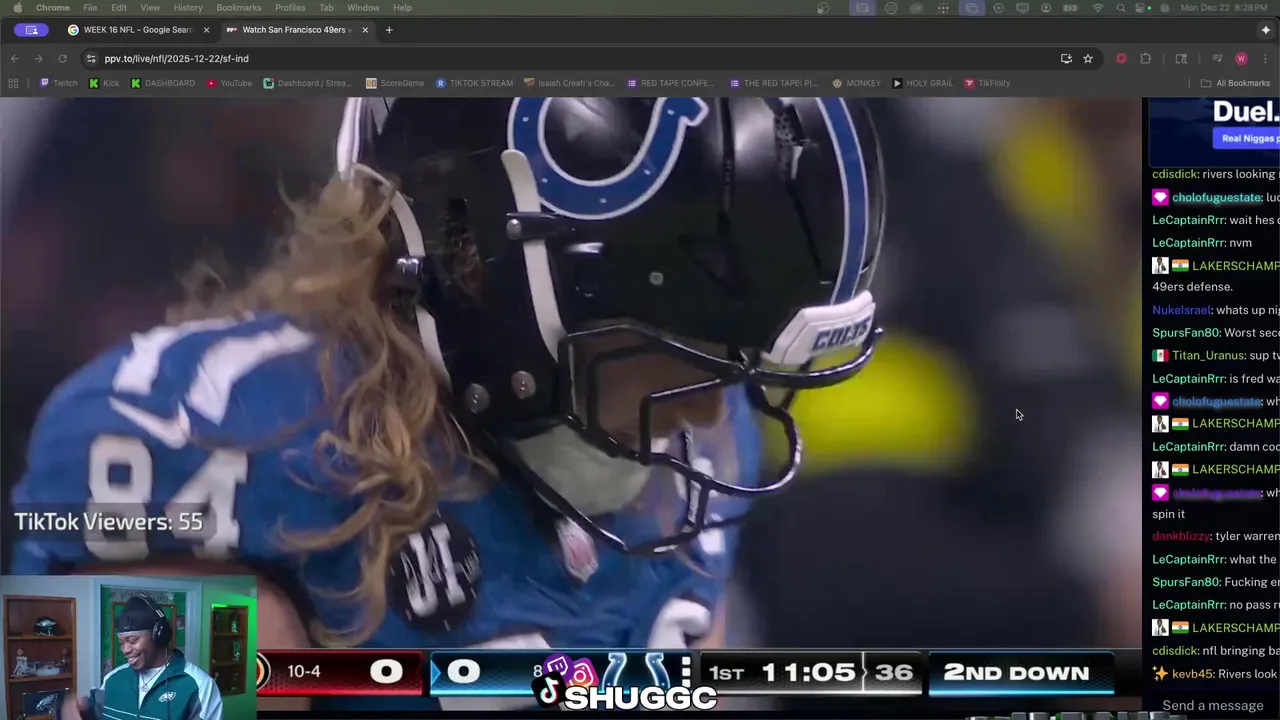Close the Watch San Francisco 49ers tab
Screen dimensions: 1280x720
pyautogui.click(x=365, y=30)
